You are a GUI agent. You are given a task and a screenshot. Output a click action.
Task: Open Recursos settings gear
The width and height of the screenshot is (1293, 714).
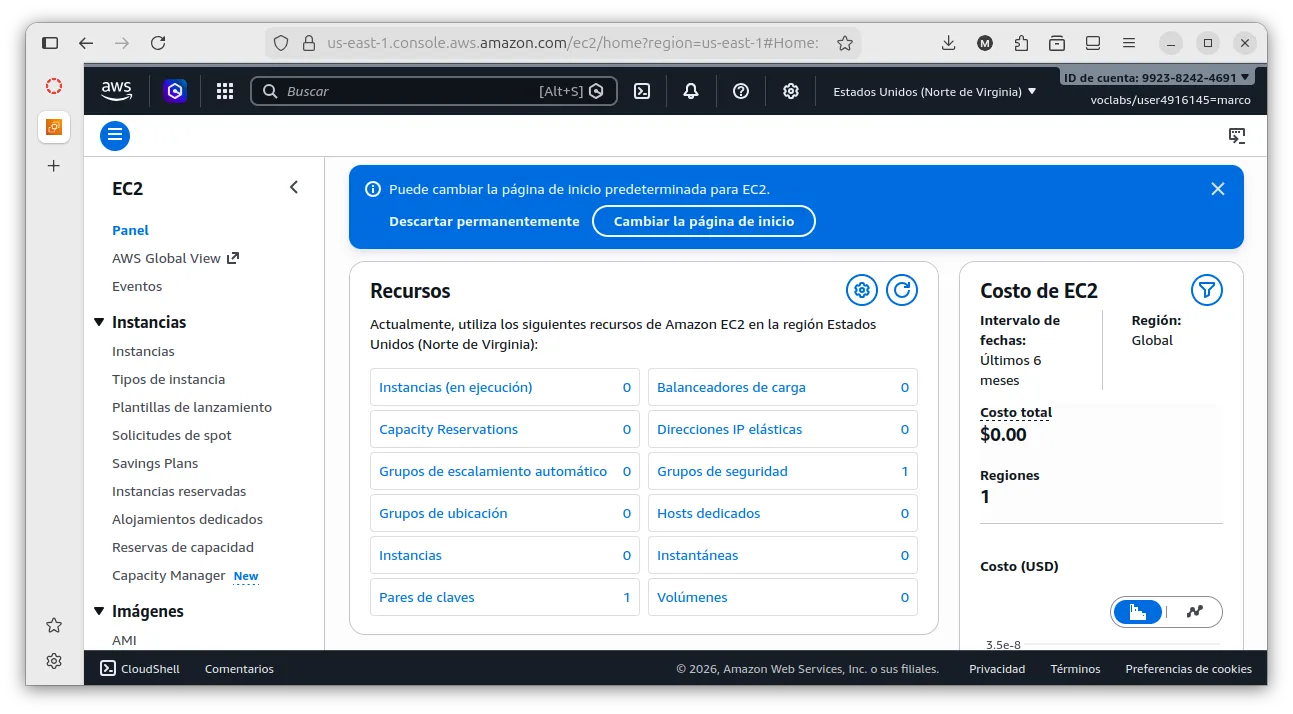861,290
